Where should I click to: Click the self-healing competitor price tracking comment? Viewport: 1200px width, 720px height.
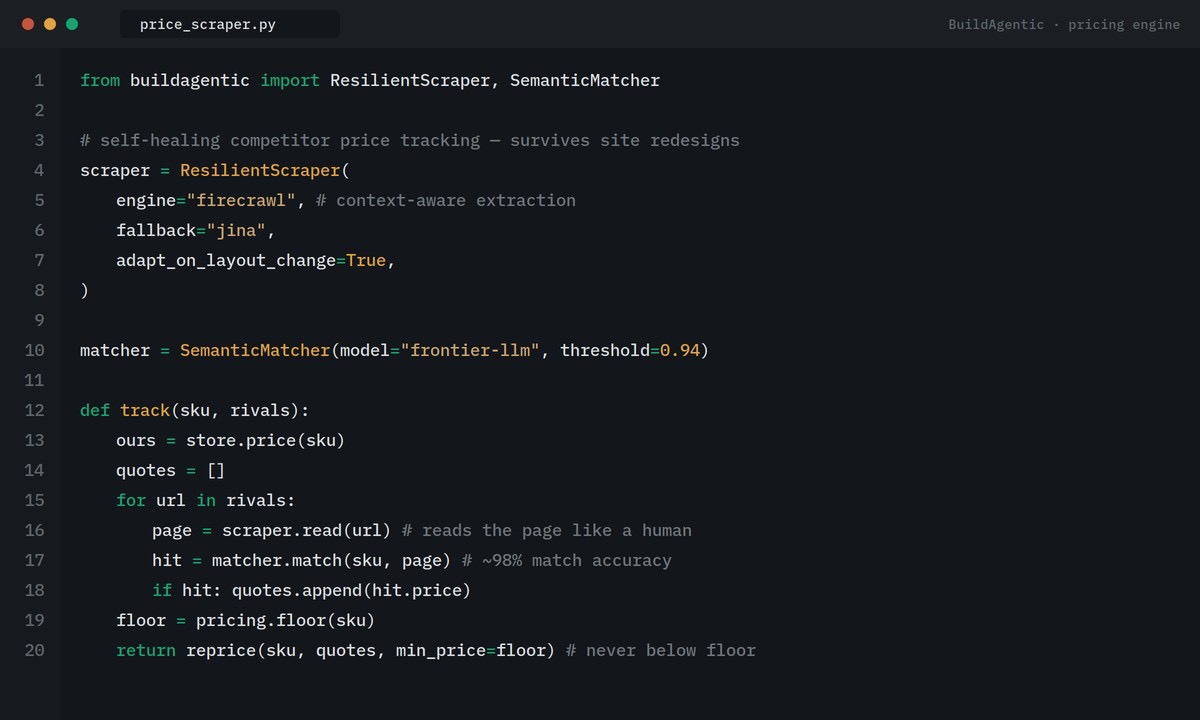[x=410, y=140]
